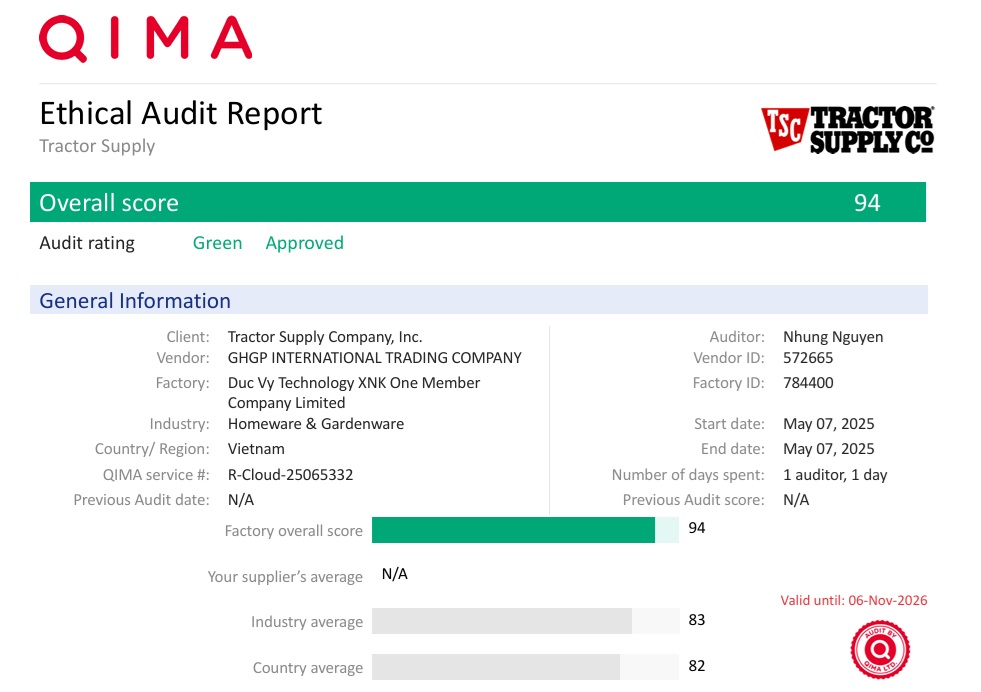Screen dimensions: 981x692
Task: Click the vendor name GHGP INTERNATIONAL TRADING COMPANY
Action: click(374, 357)
